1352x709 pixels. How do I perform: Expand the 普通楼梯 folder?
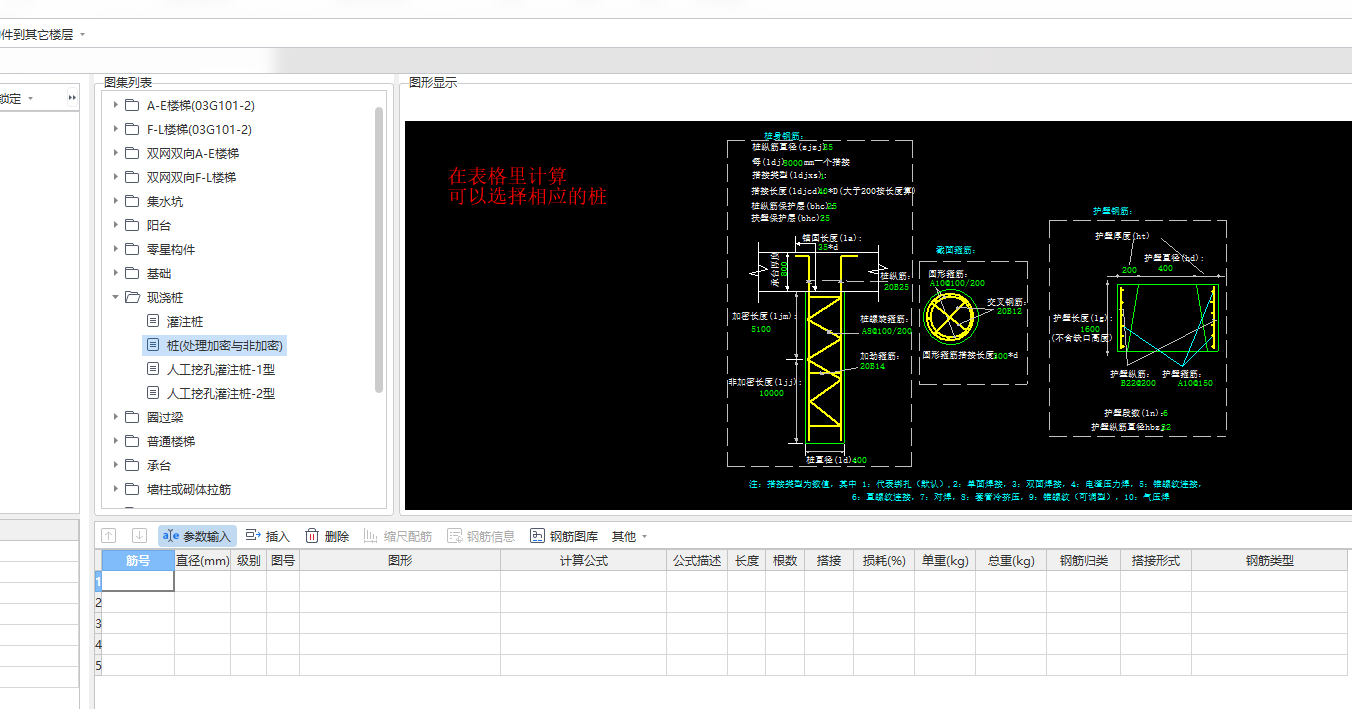point(116,441)
